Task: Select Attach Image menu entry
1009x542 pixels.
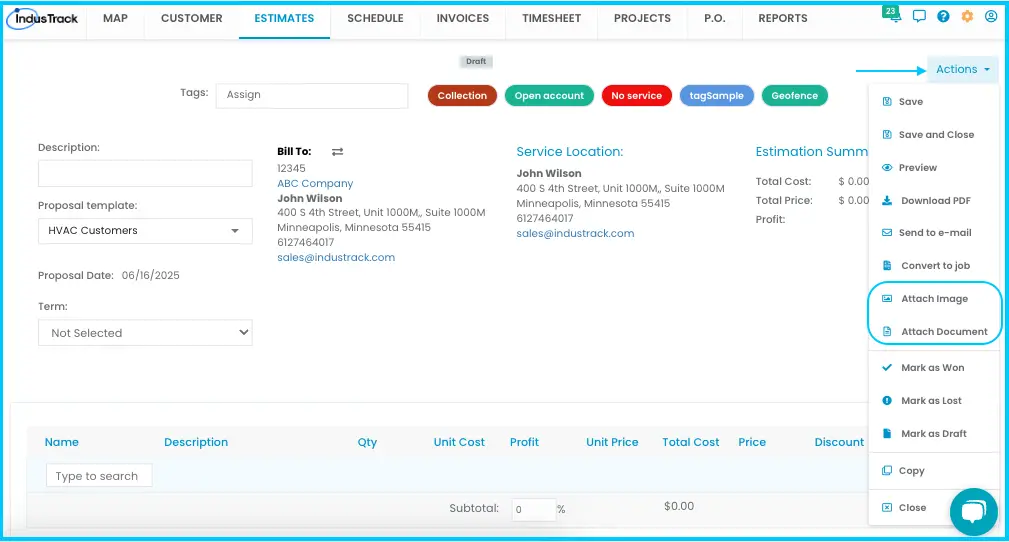Action: (x=934, y=299)
